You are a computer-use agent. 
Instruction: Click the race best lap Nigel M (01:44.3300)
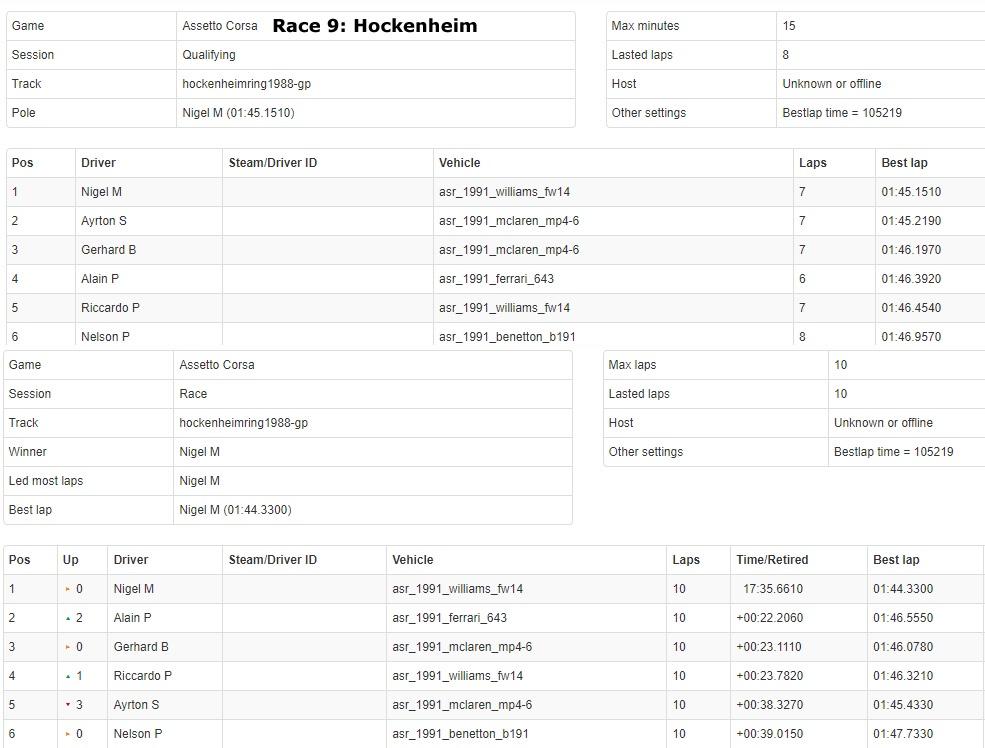(x=235, y=510)
